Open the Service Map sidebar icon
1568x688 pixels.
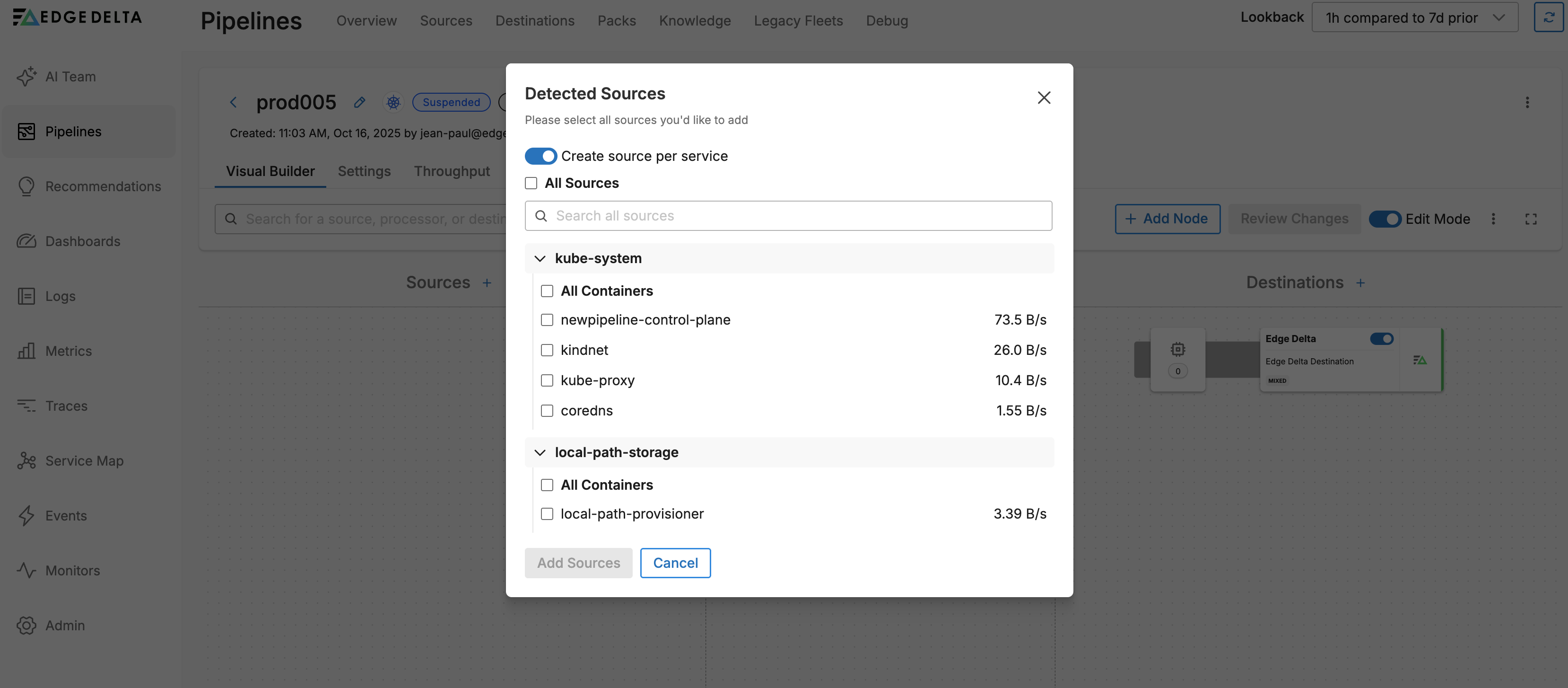[26, 461]
